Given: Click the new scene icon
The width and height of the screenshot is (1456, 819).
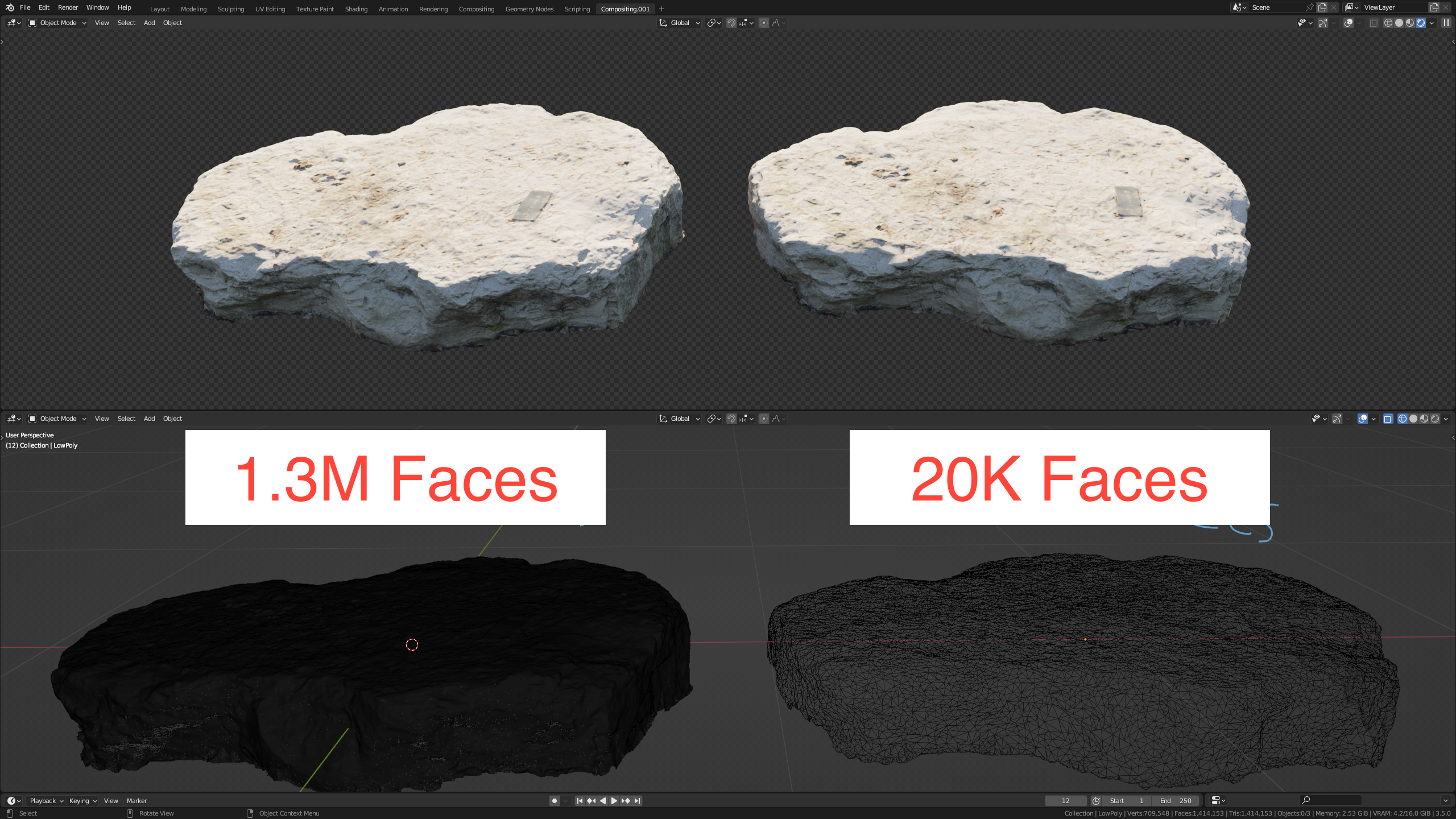Looking at the screenshot, I should coord(1322,7).
